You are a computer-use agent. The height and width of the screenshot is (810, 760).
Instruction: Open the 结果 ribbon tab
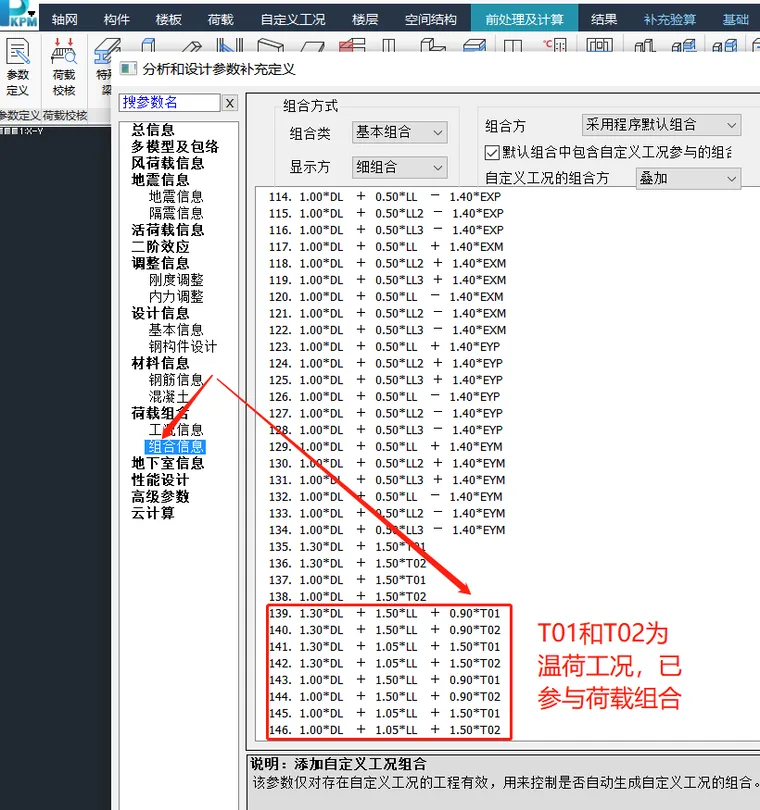[603, 20]
